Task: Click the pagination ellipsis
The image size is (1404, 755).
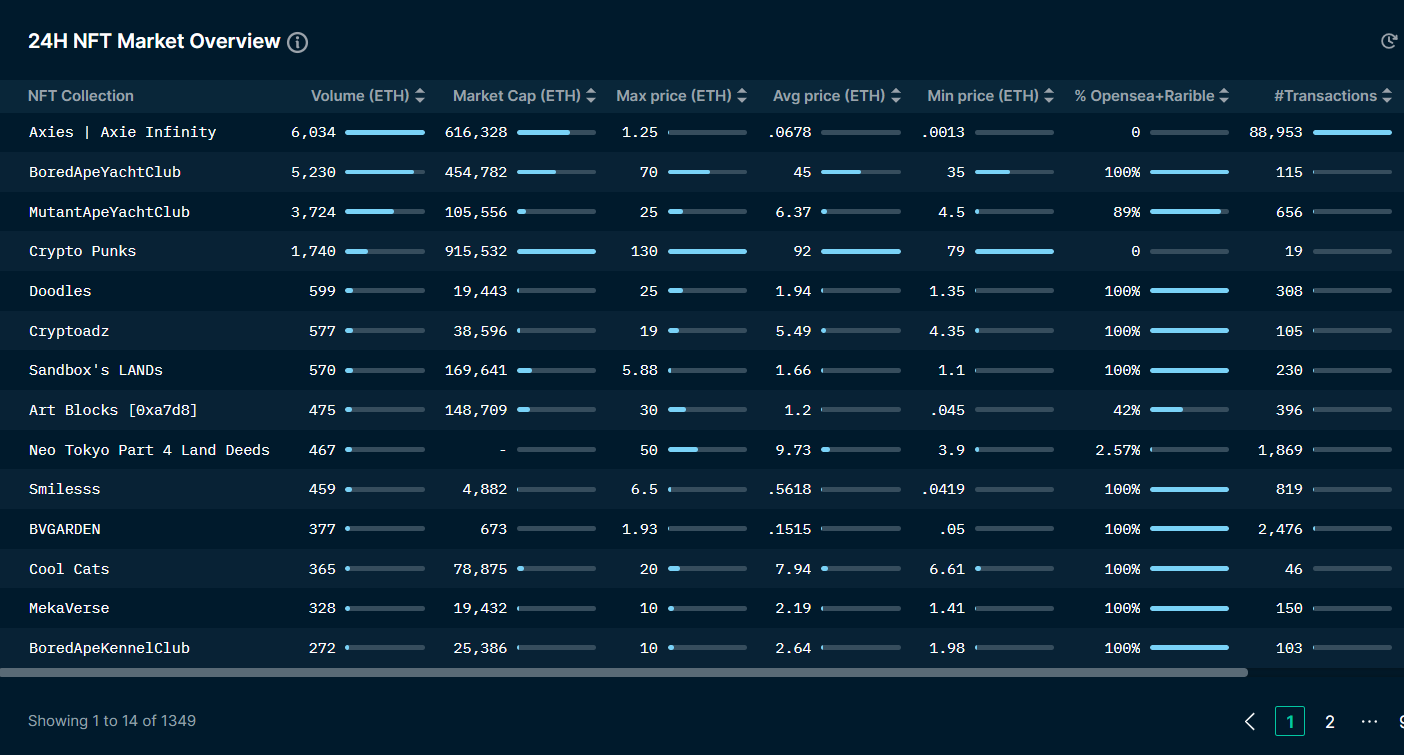Action: point(1370,721)
